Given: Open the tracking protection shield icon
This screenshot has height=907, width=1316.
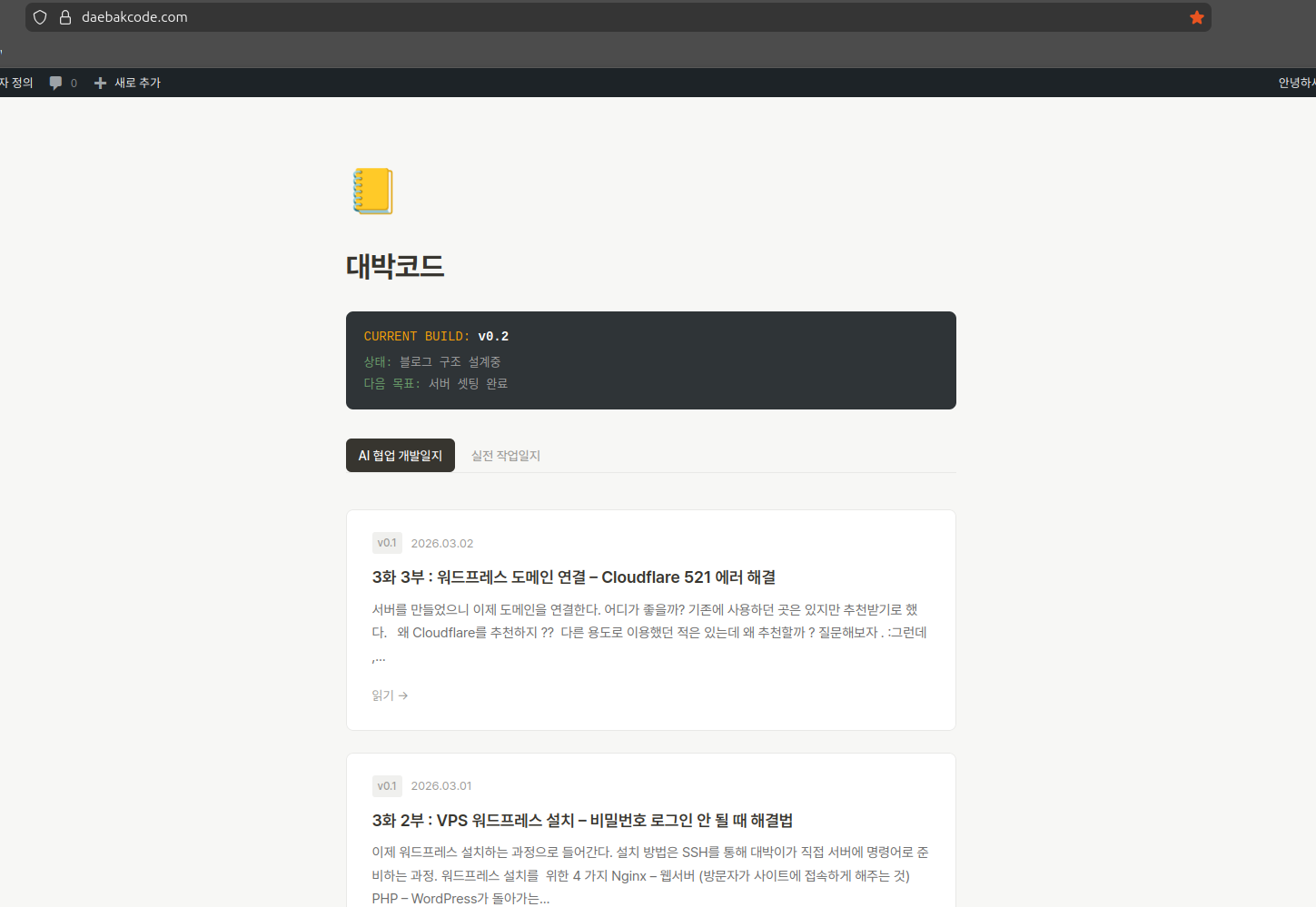Looking at the screenshot, I should (39, 16).
